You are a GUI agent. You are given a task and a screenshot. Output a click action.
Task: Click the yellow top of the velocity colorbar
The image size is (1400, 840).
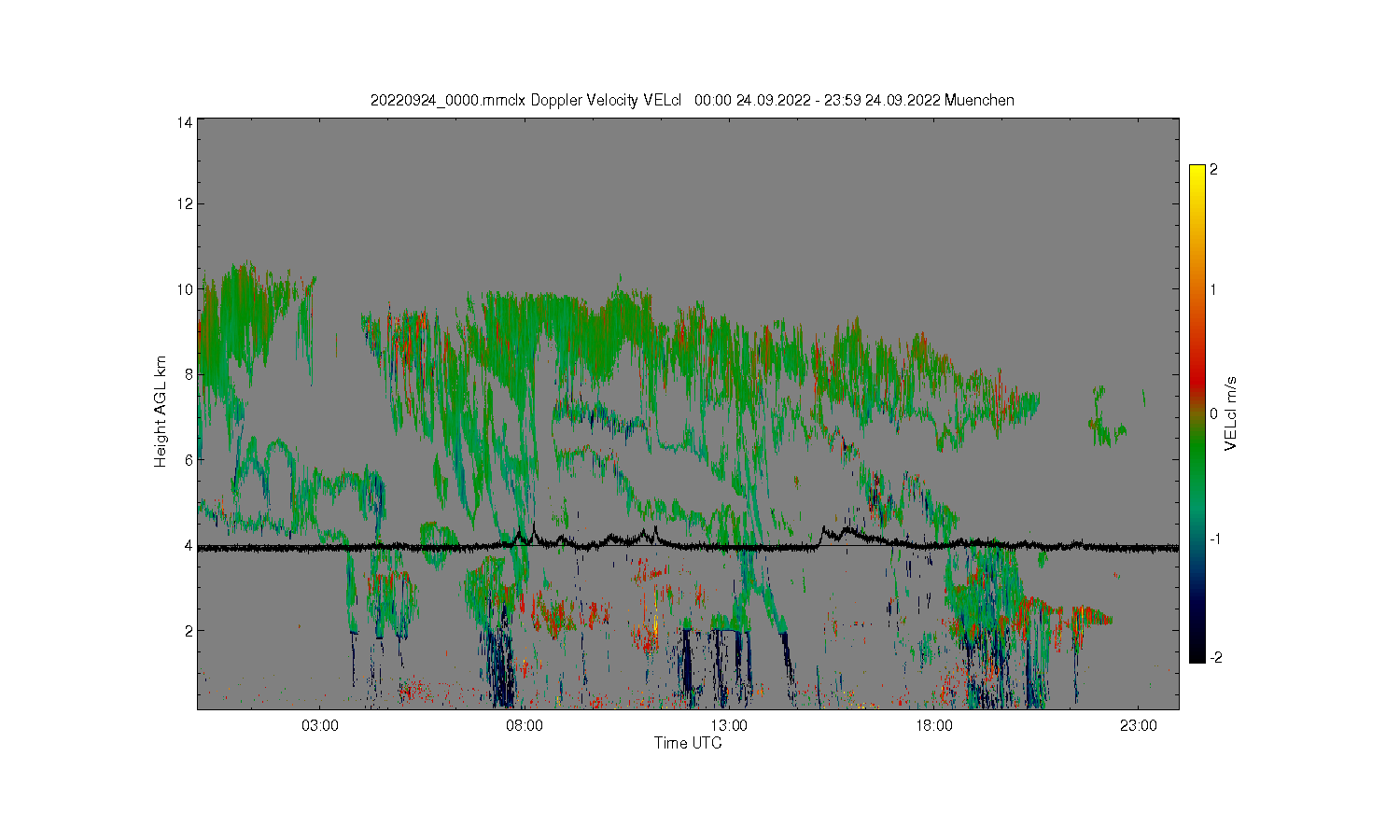point(1197,173)
